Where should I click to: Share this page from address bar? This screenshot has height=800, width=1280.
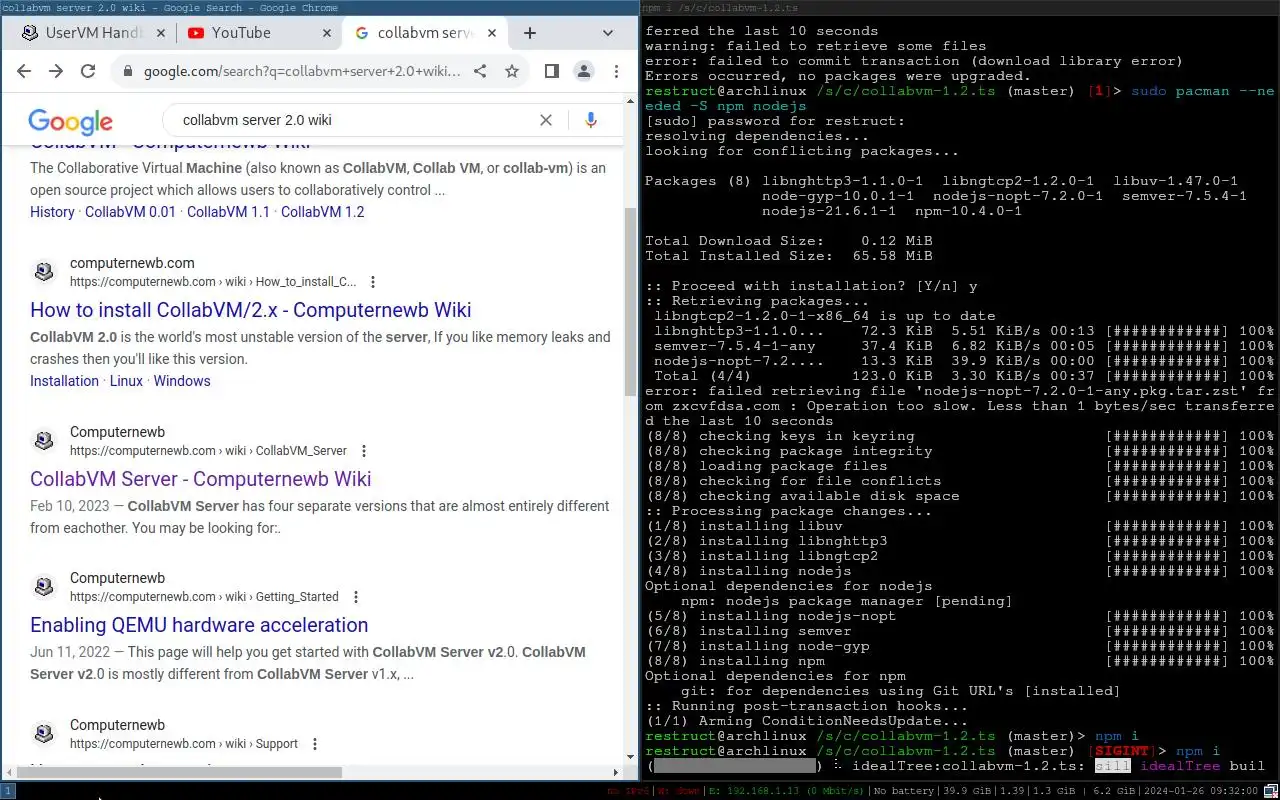click(480, 71)
